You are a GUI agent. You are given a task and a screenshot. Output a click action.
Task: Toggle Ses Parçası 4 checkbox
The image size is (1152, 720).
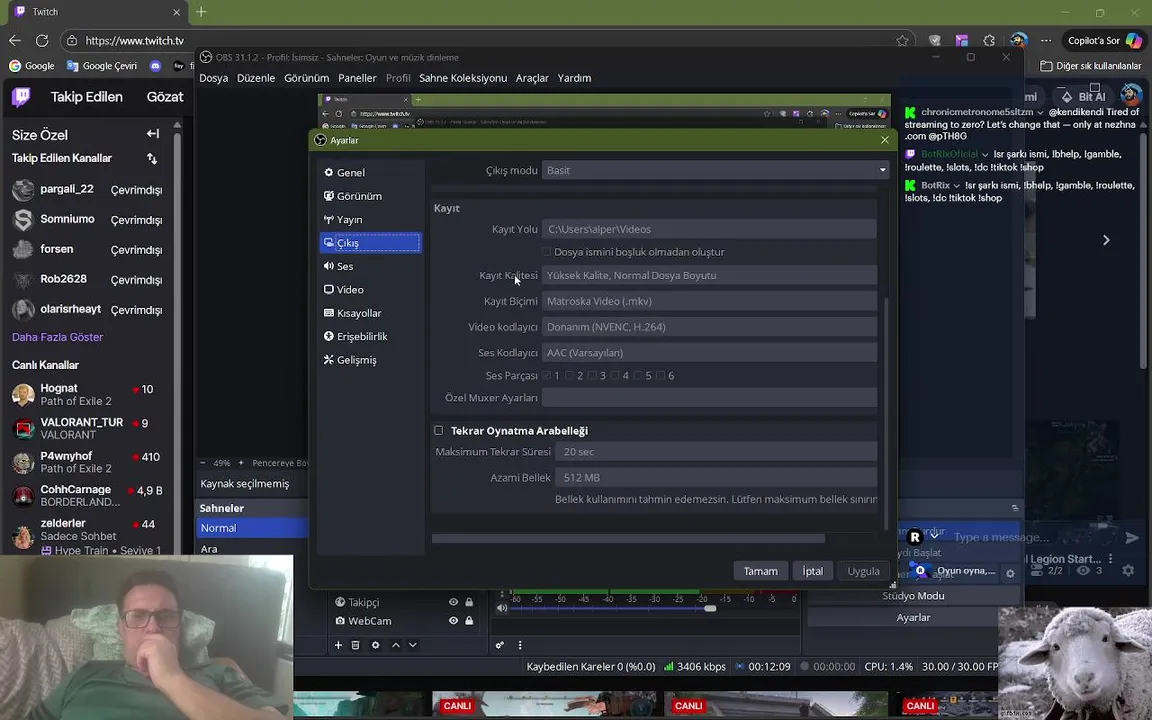(615, 375)
